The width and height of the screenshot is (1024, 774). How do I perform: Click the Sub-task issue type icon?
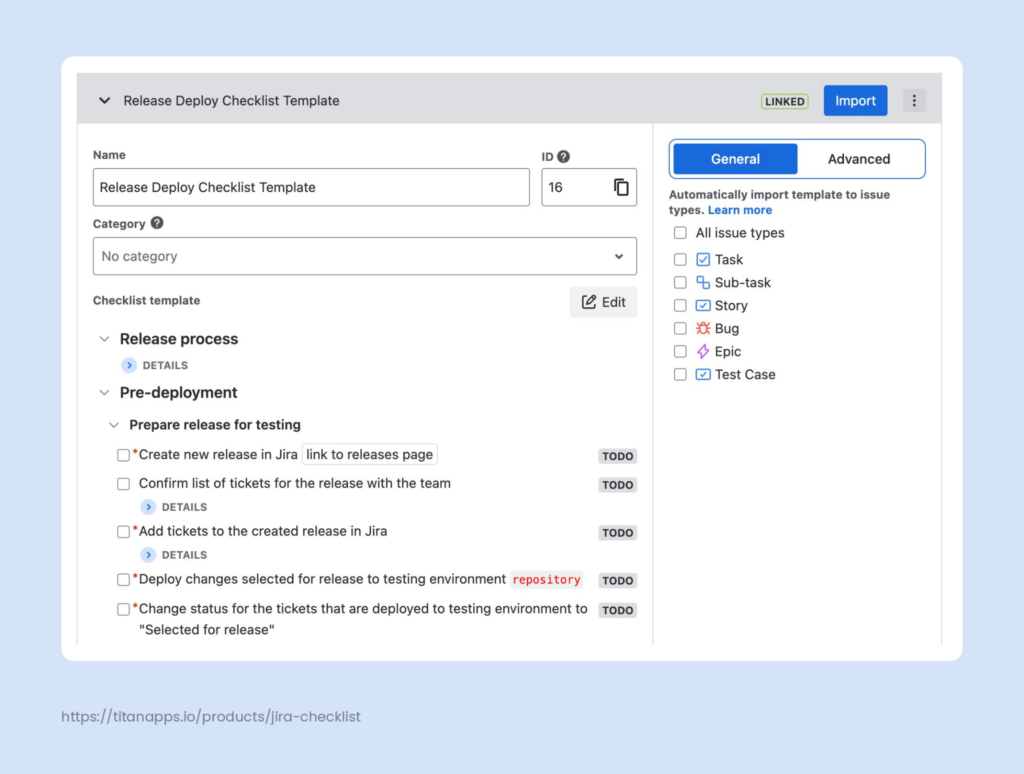pyautogui.click(x=703, y=282)
